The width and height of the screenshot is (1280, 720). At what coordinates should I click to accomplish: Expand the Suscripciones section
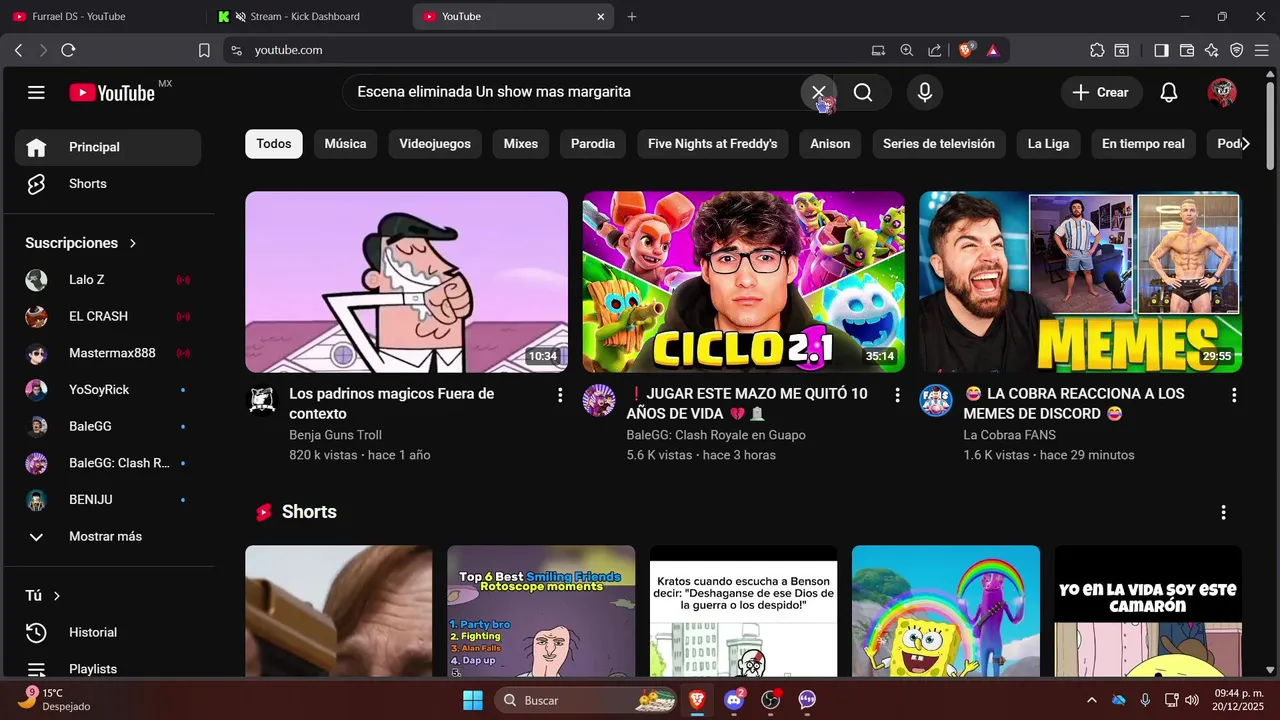[81, 243]
